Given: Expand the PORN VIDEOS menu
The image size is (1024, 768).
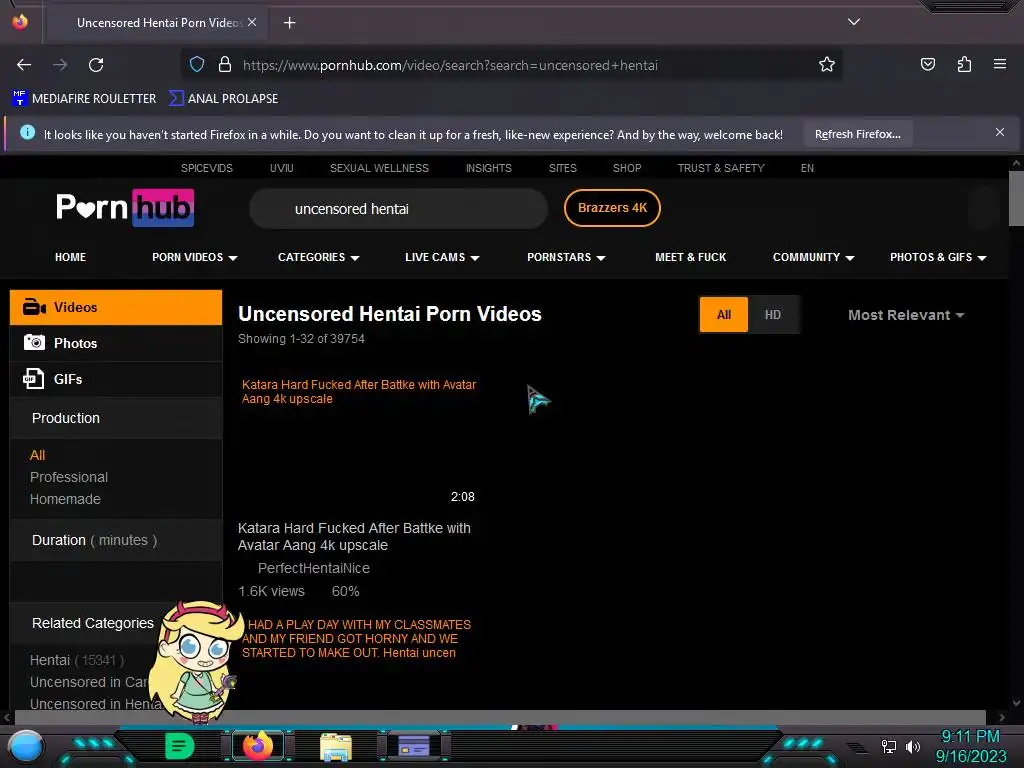Looking at the screenshot, I should (x=195, y=257).
